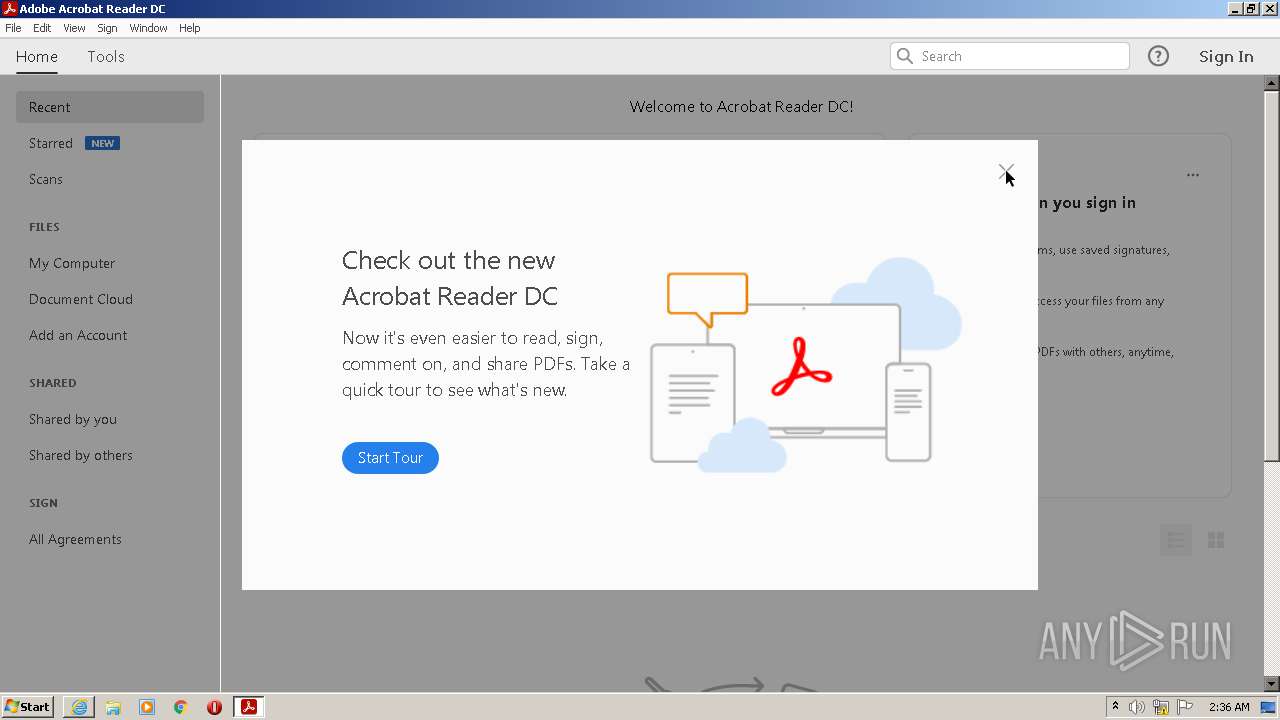
Task: Click the Adobe icon in title bar
Action: [10, 9]
